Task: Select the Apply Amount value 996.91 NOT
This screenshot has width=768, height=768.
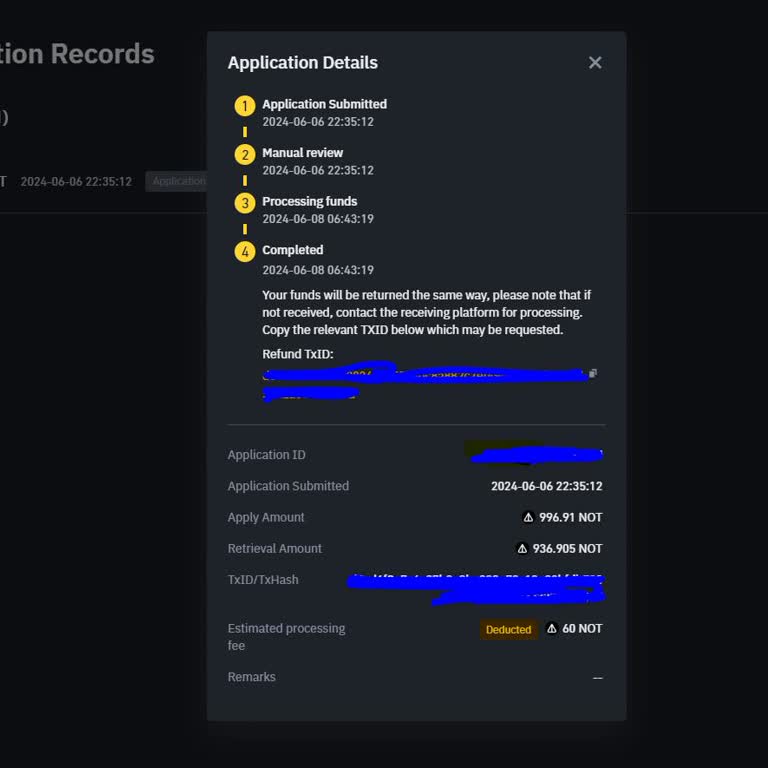Action: [x=571, y=517]
